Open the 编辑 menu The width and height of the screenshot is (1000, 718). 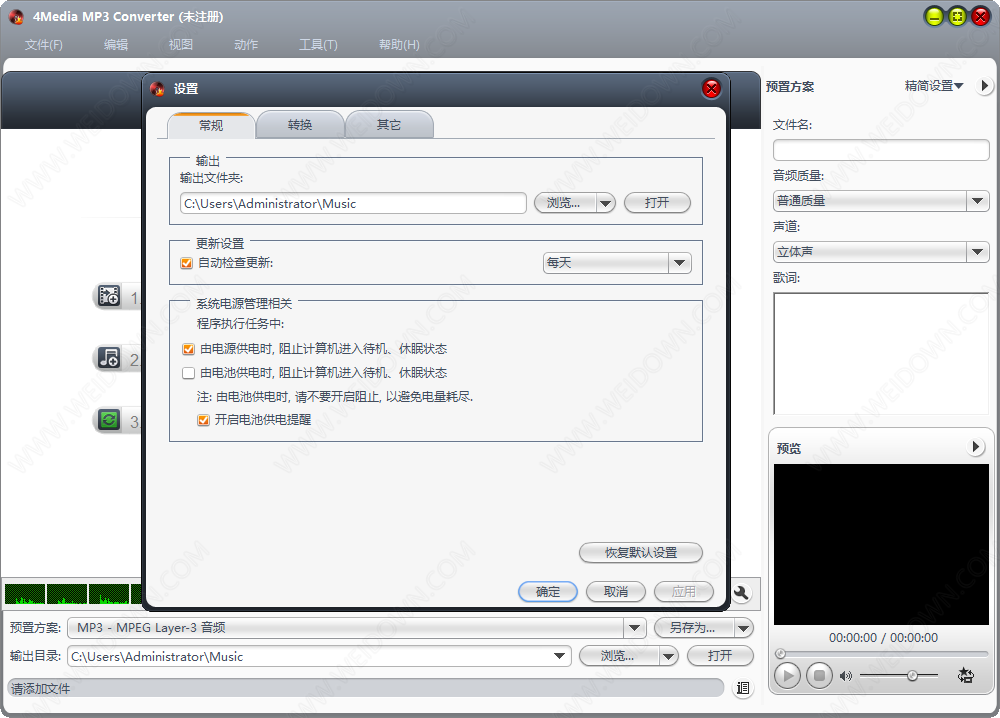point(116,45)
